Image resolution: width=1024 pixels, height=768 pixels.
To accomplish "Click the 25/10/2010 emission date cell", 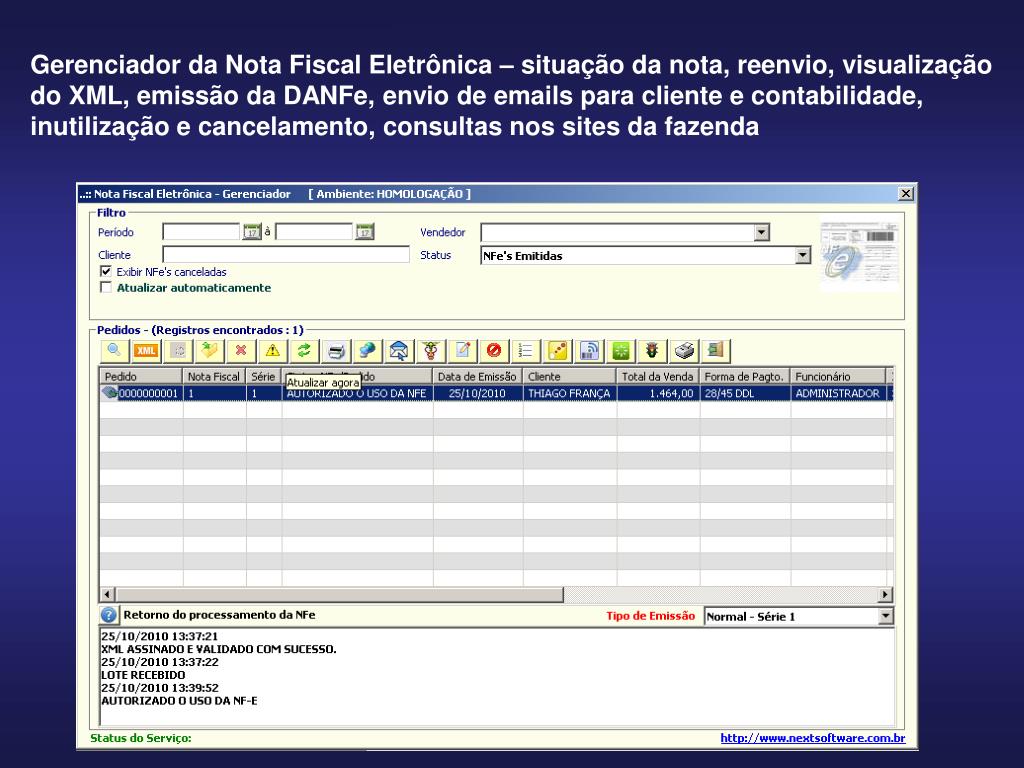I will [x=477, y=393].
